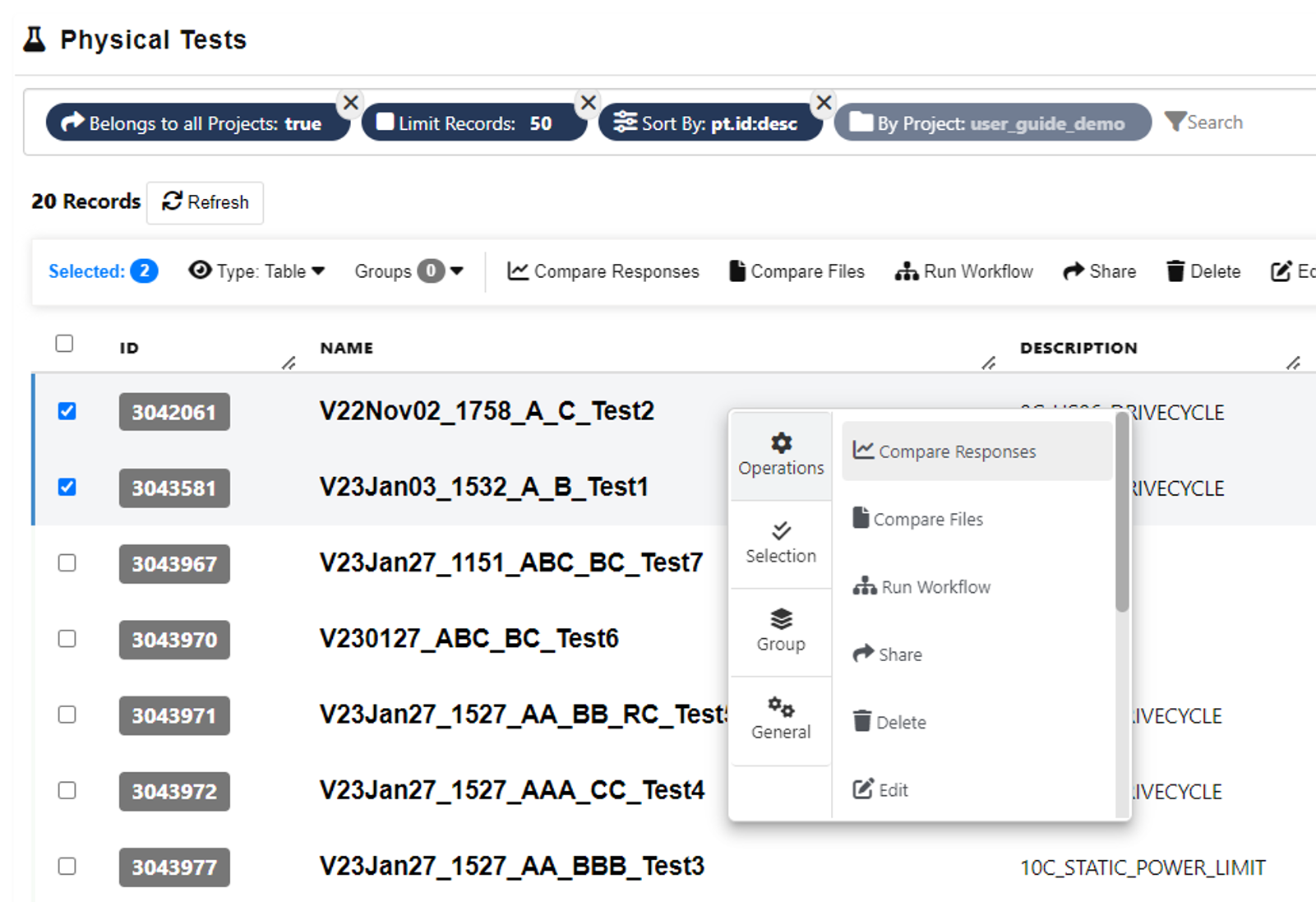
Task: Remove the Limit Records filter chip
Action: click(588, 103)
